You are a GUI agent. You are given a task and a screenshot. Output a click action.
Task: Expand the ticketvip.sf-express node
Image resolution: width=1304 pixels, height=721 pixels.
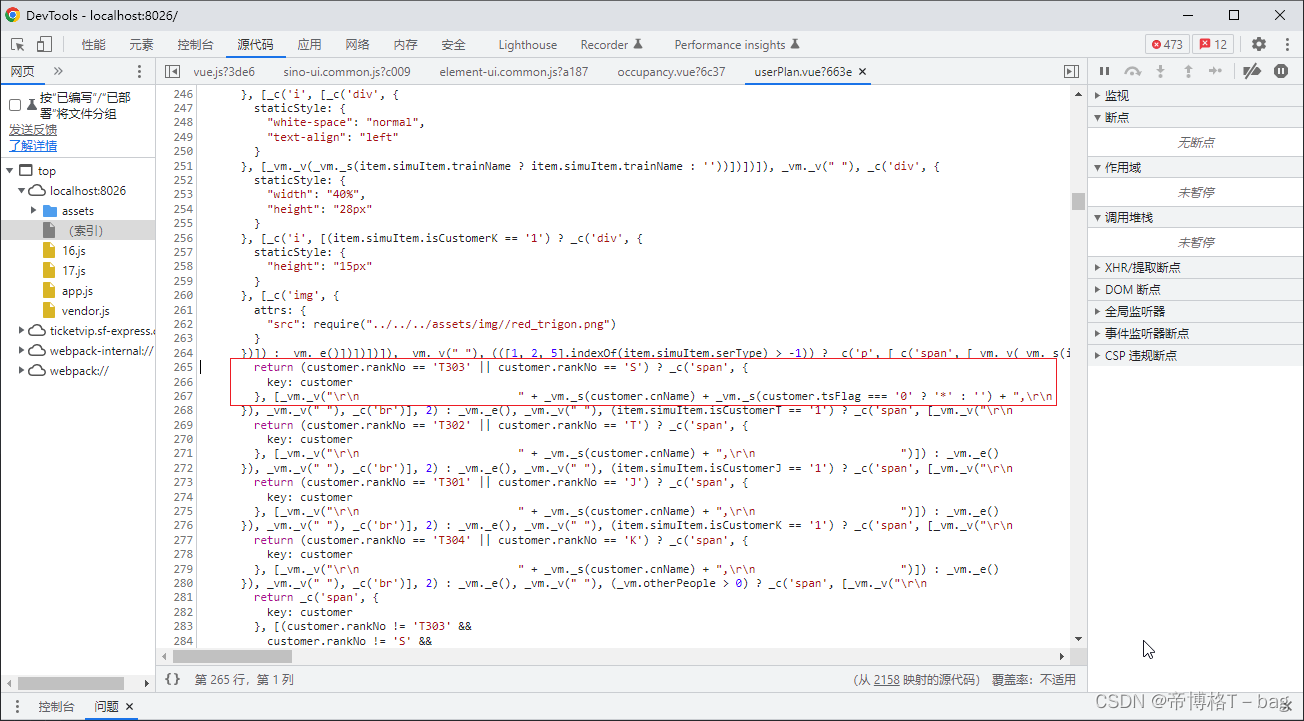(22, 331)
